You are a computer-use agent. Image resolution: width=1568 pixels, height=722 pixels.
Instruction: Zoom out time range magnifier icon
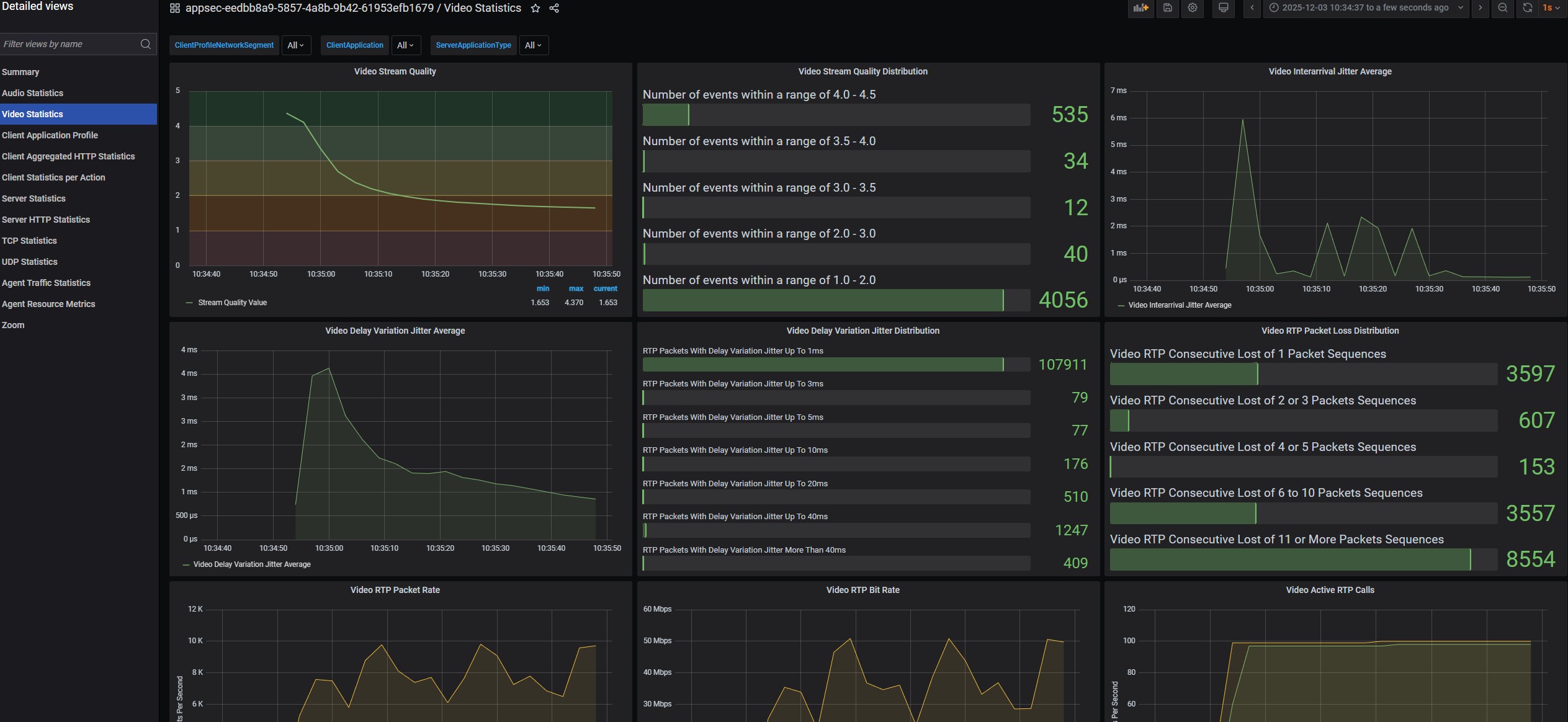click(1502, 8)
